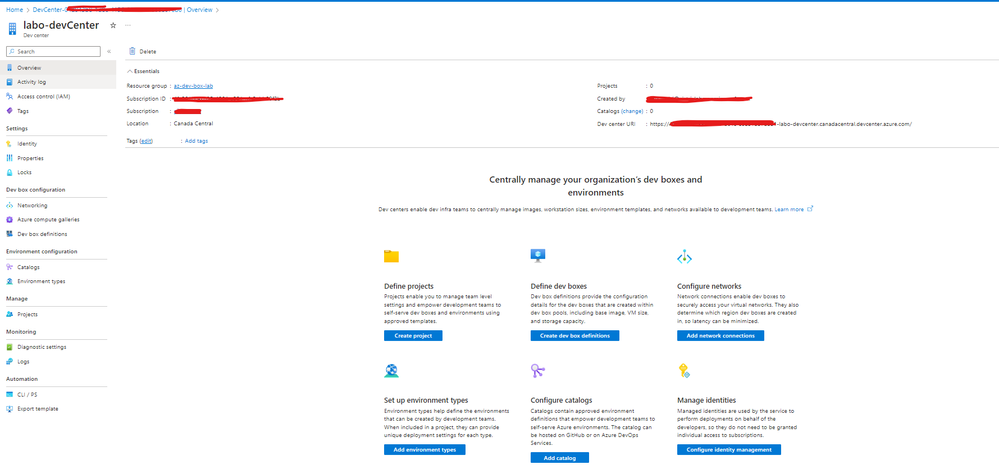Screen dimensions: 999x473
Task: Click the Add environment types button
Action: 425,449
